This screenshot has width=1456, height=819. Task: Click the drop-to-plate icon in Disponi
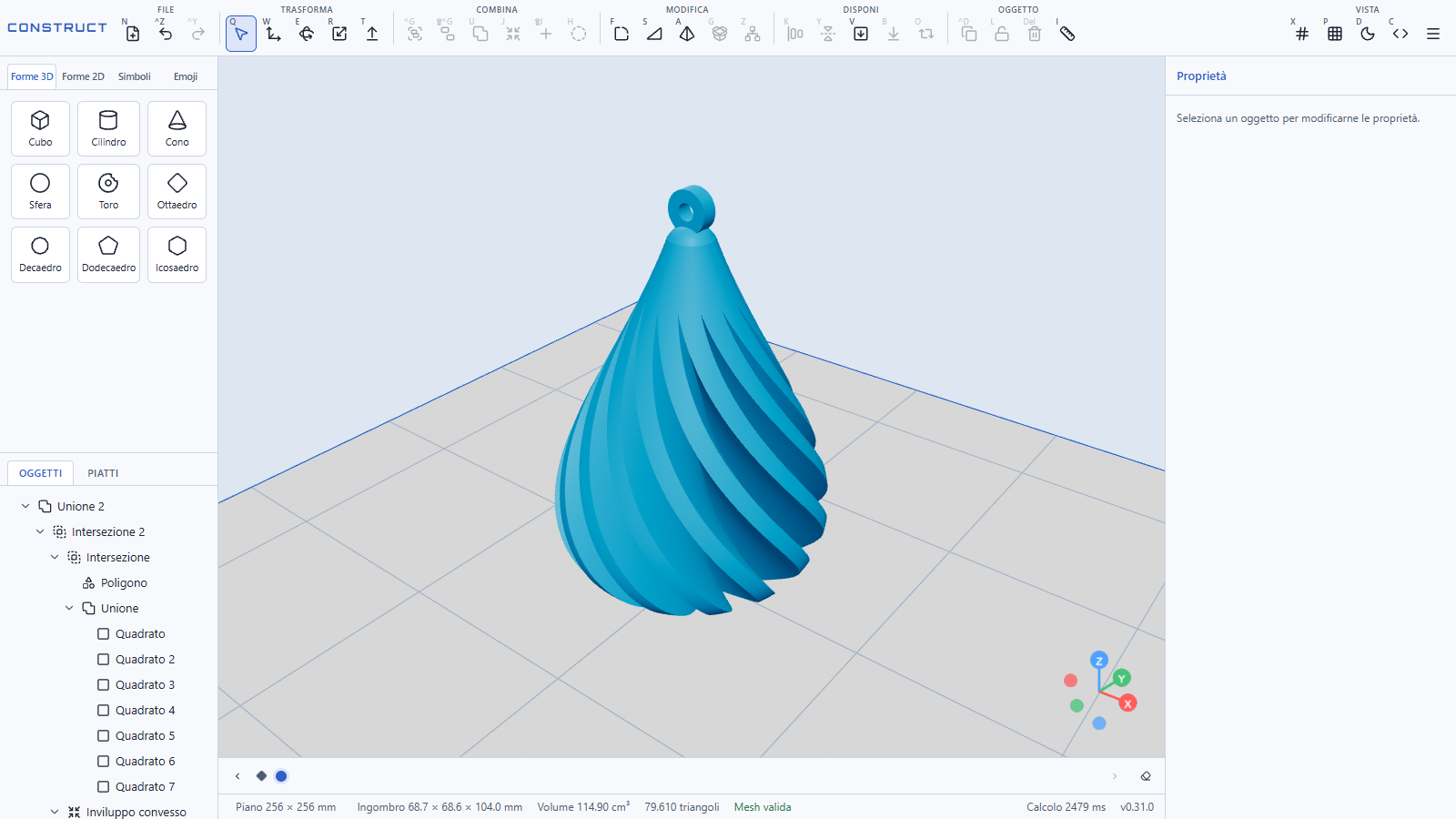click(x=861, y=34)
